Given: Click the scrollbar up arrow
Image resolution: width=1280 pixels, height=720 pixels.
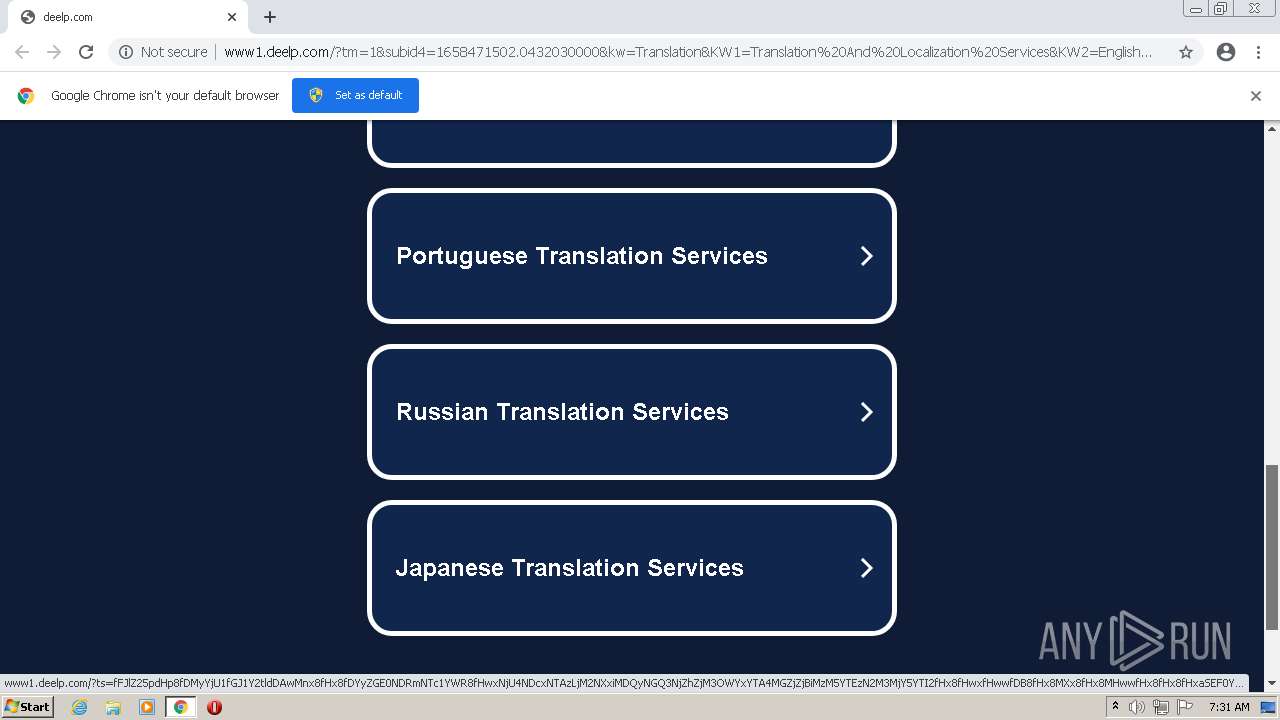Looking at the screenshot, I should tap(1272, 128).
